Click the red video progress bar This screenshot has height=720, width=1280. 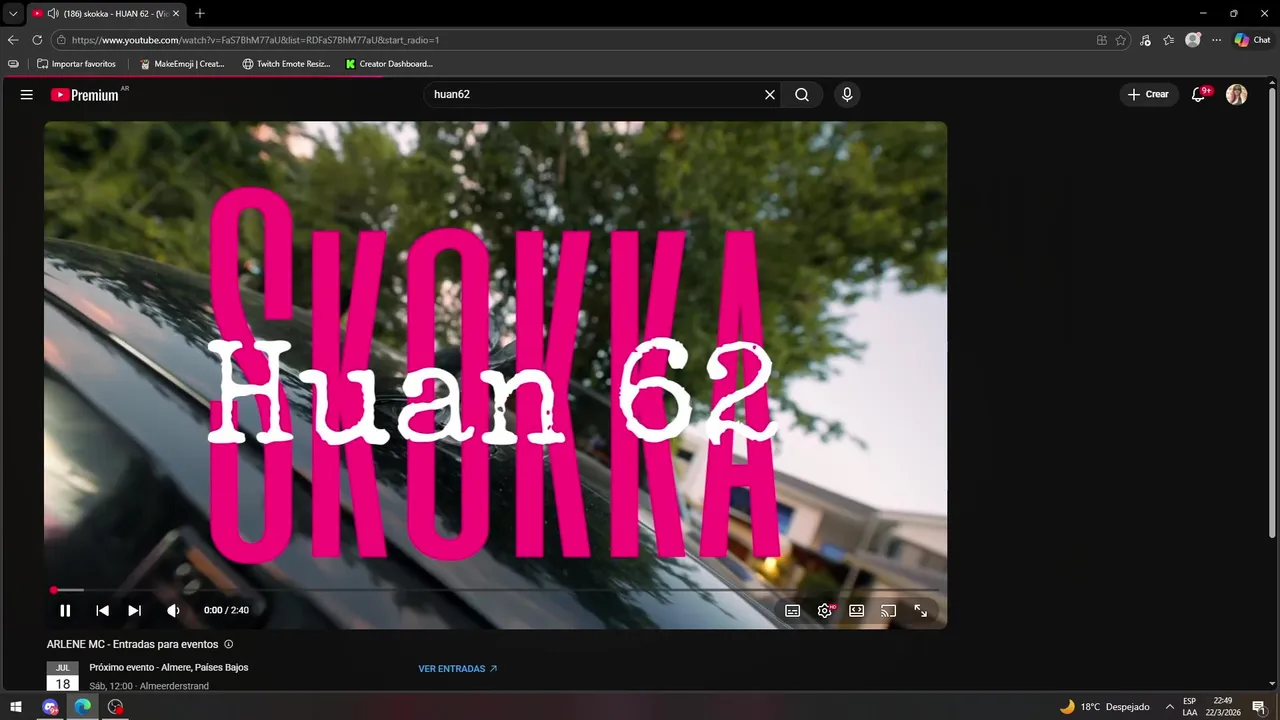pos(495,590)
